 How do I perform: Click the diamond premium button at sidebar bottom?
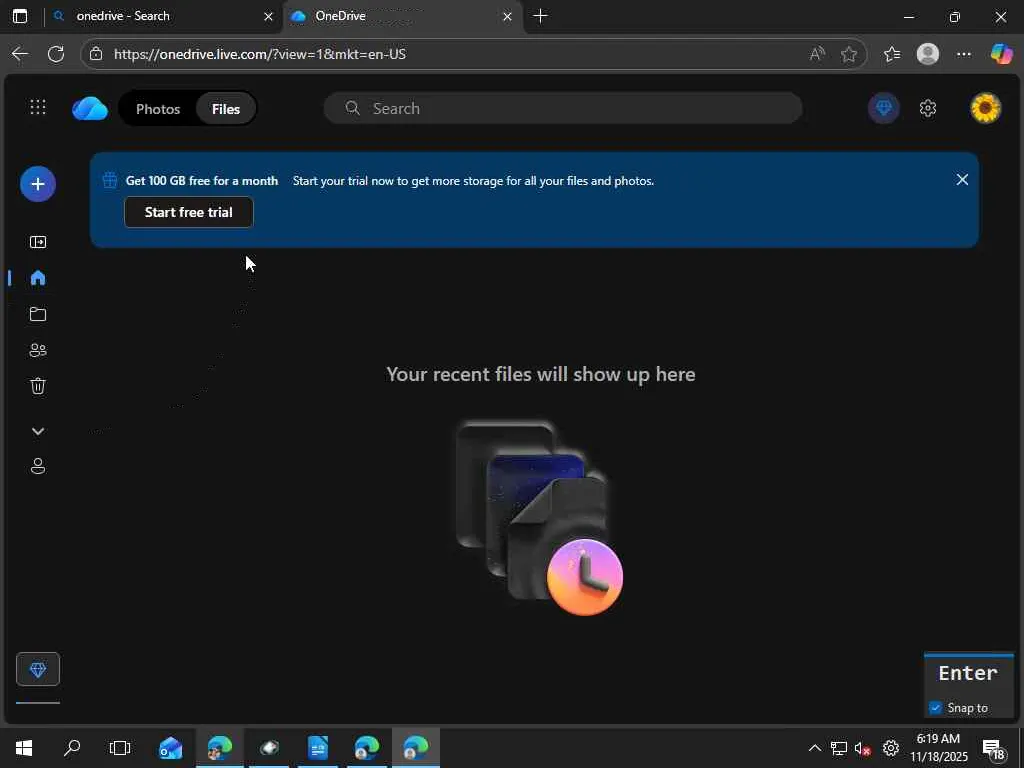point(38,669)
